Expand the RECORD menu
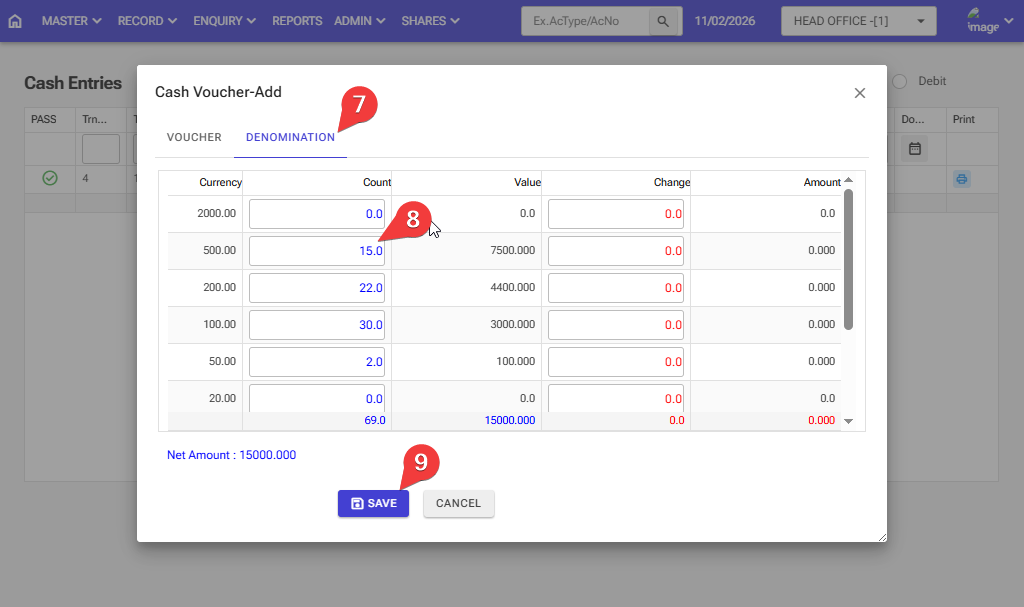 pos(147,21)
